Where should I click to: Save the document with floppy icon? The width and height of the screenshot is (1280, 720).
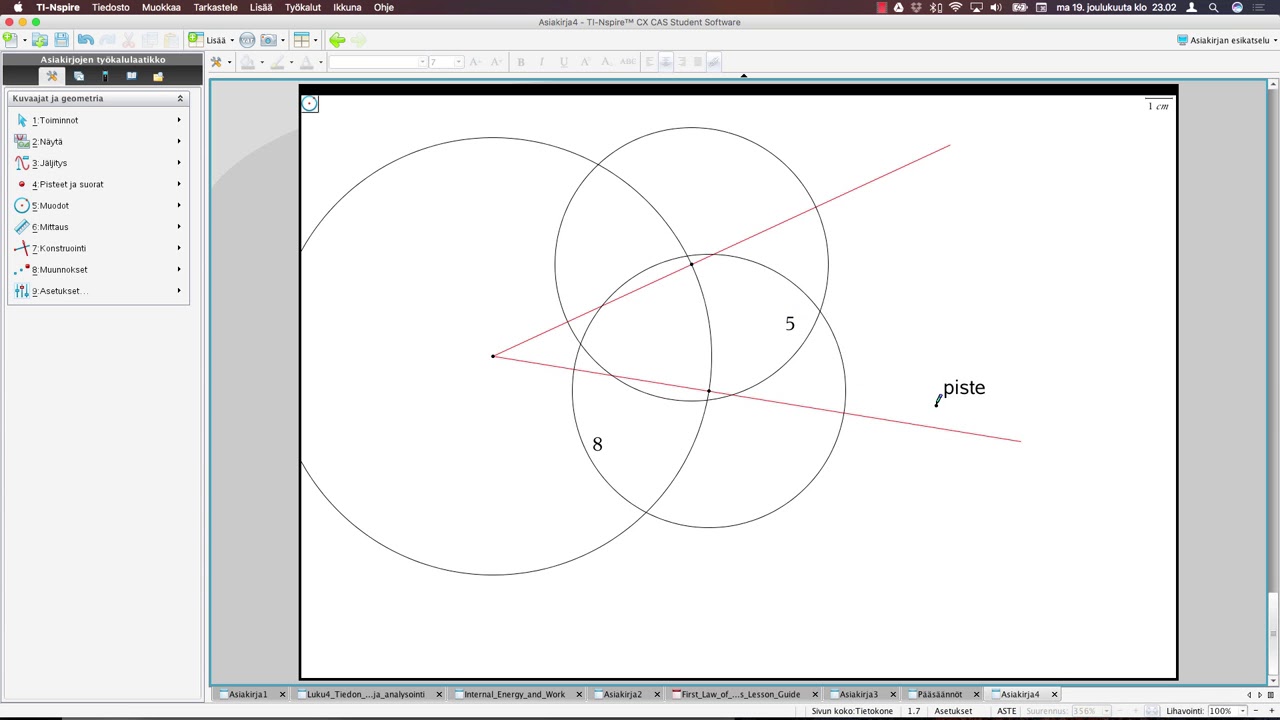62,40
